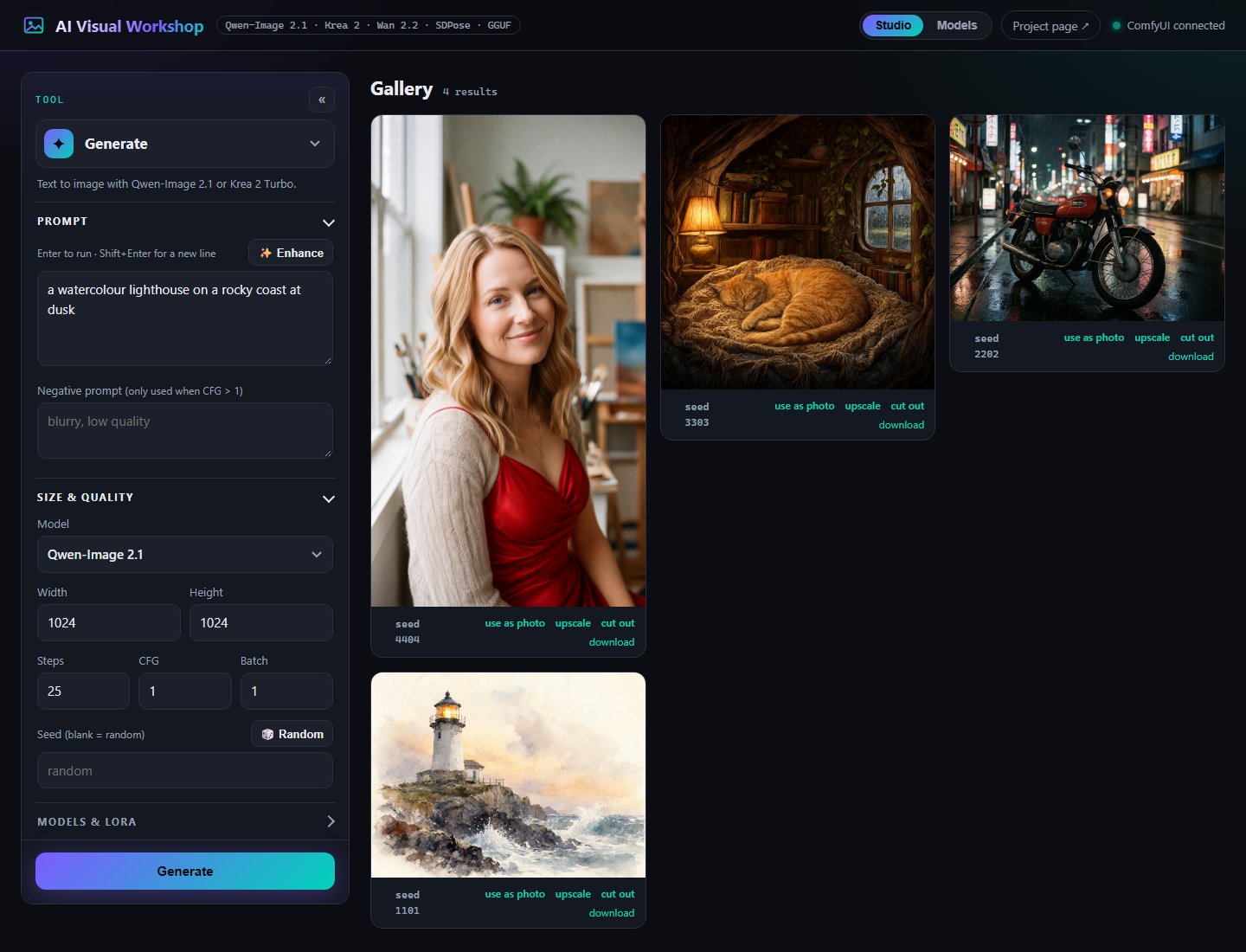Open the Qwen-Image 2.1 model dropdown
Screen dimensions: 1246x952
coord(185,555)
